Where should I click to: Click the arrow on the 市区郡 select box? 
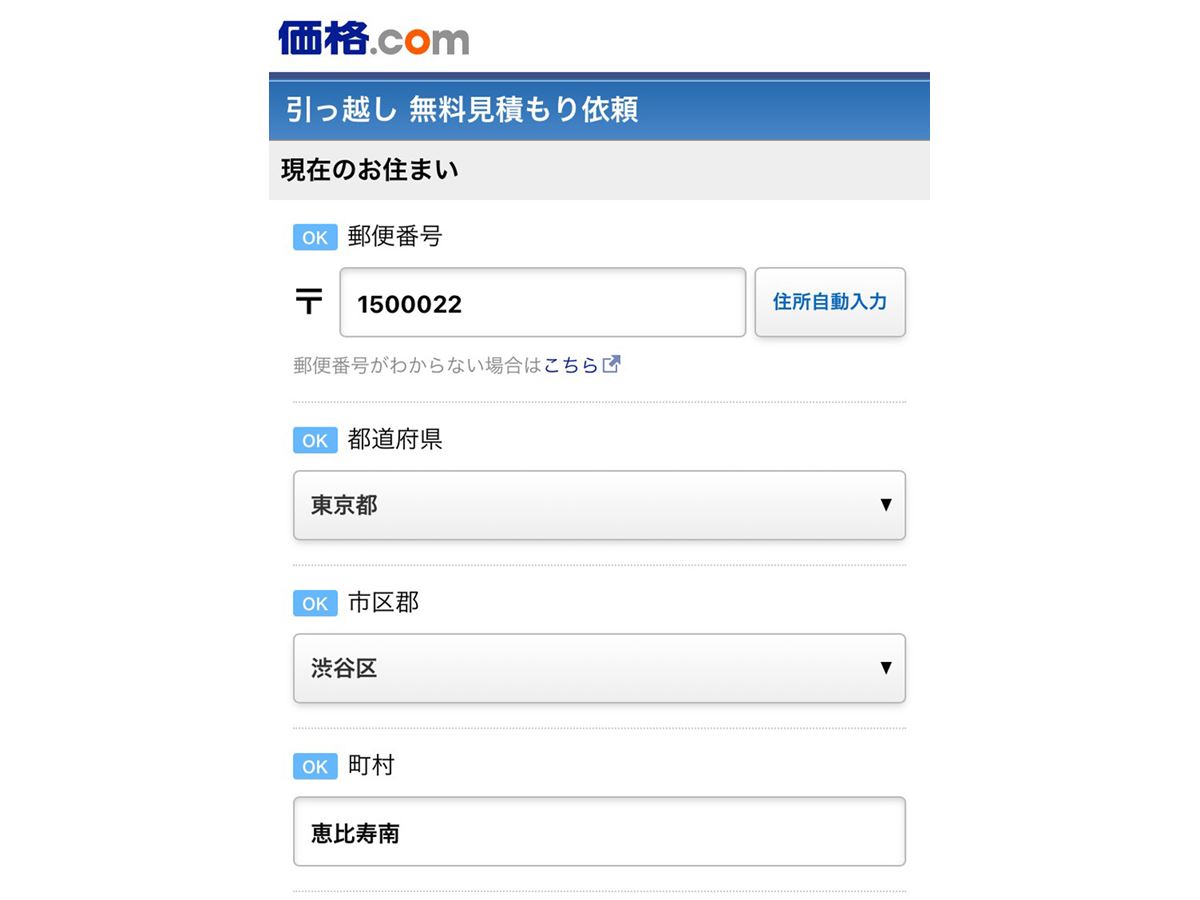(x=885, y=668)
